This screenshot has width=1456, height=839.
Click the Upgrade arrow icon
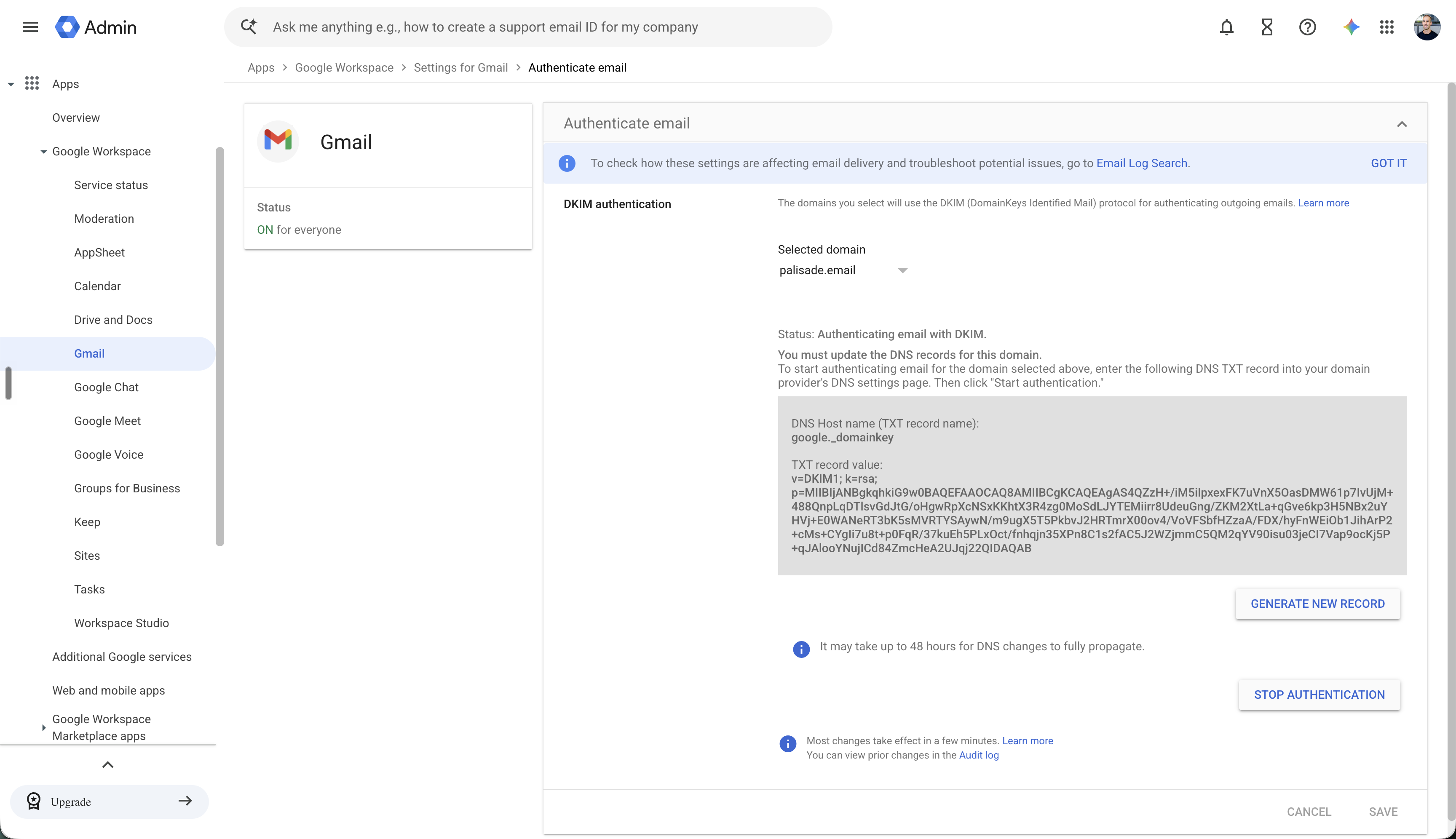tap(185, 800)
